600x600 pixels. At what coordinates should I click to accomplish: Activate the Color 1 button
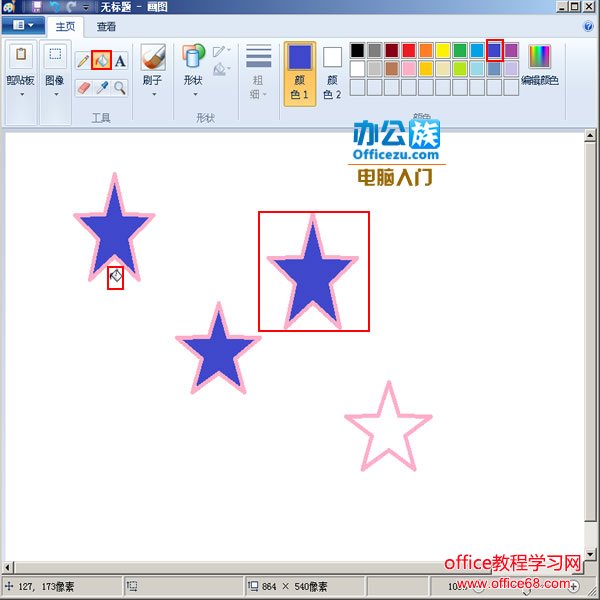click(300, 73)
